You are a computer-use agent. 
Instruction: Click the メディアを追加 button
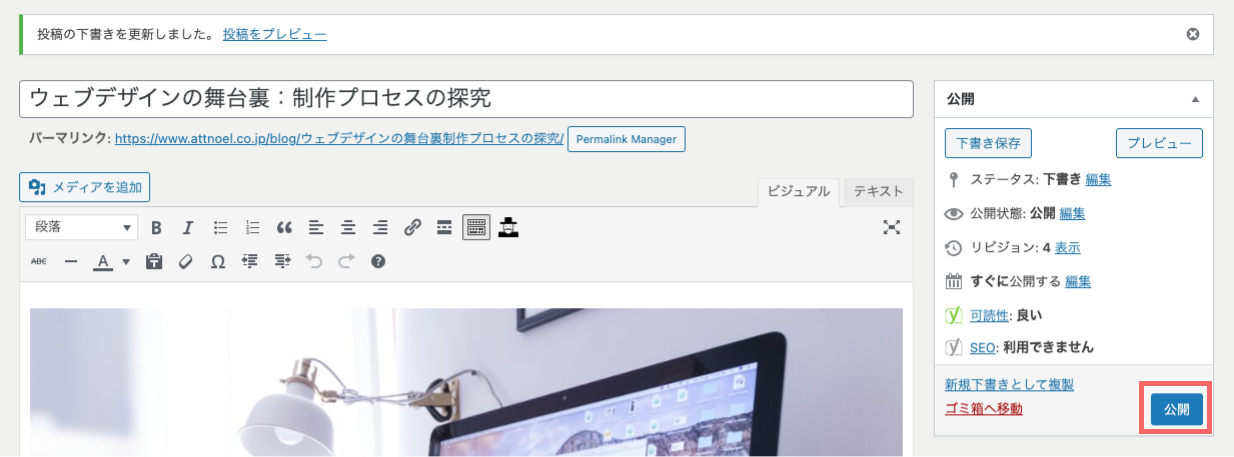pos(85,187)
